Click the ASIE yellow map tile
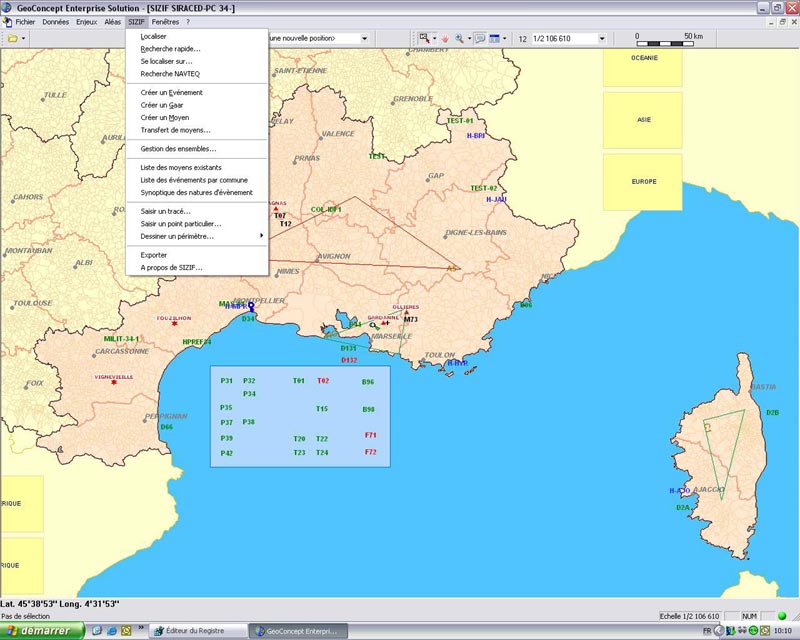The height and width of the screenshot is (640, 800). (x=642, y=120)
